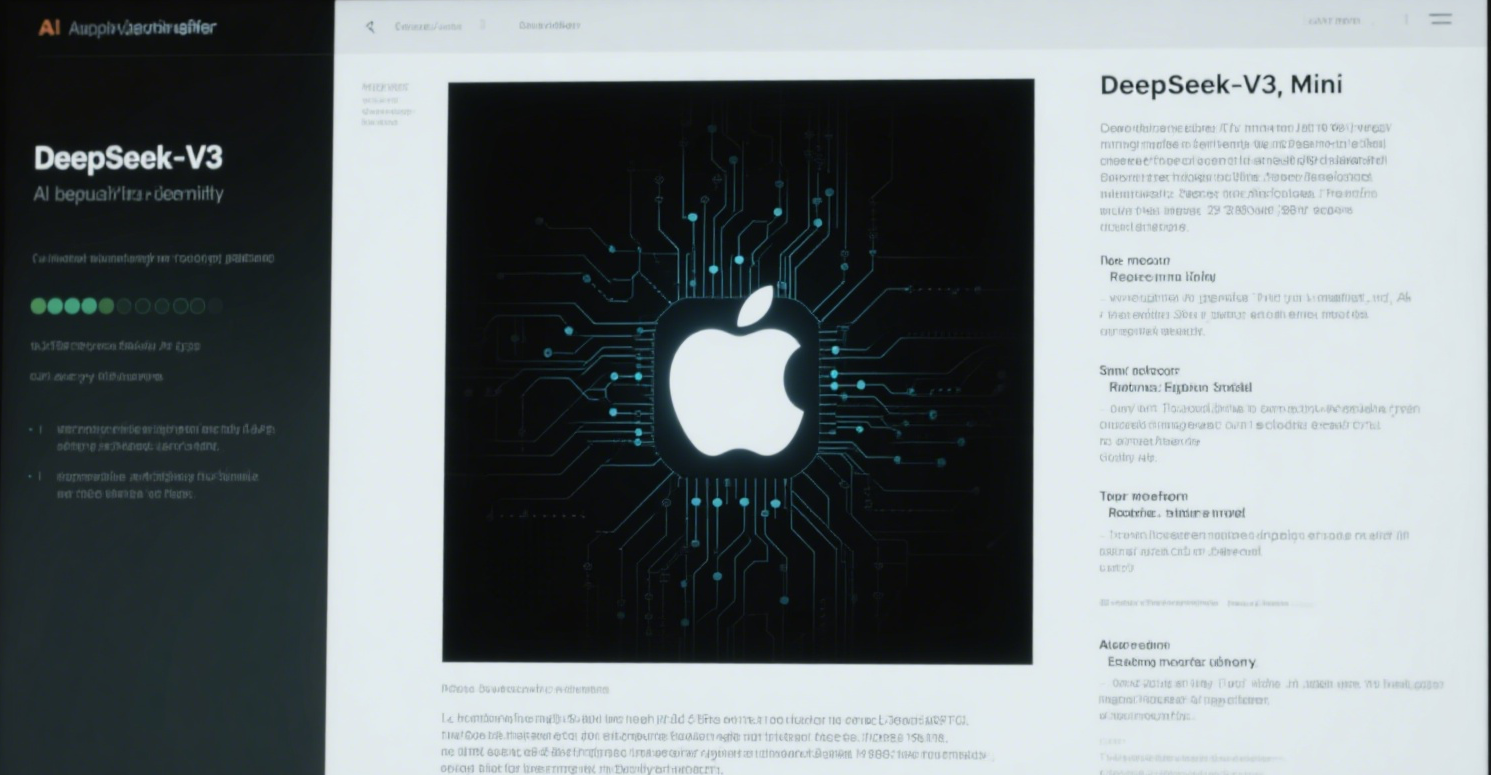Click the last section heading in the right panel
This screenshot has height=775, width=1491.
point(1134,645)
